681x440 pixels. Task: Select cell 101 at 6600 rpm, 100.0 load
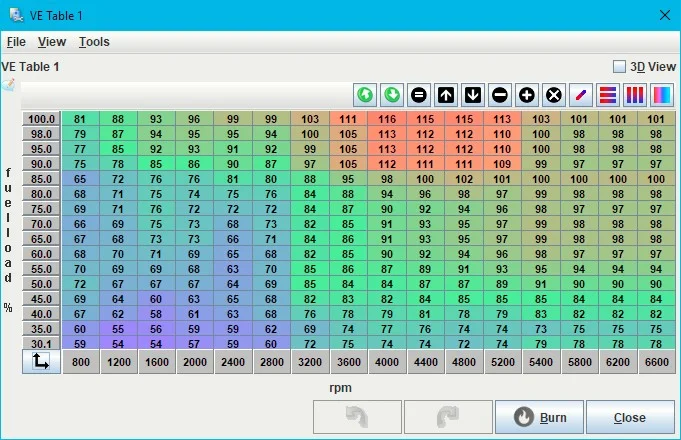(656, 119)
